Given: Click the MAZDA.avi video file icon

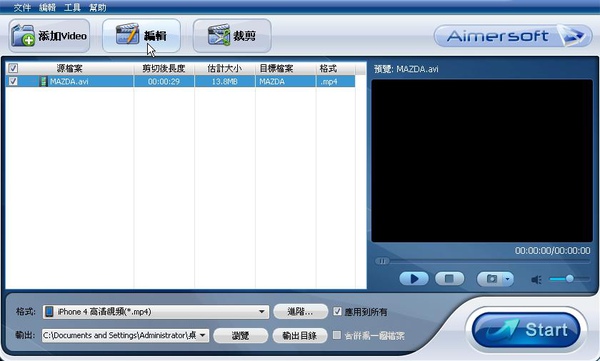Looking at the screenshot, I should click(43, 81).
